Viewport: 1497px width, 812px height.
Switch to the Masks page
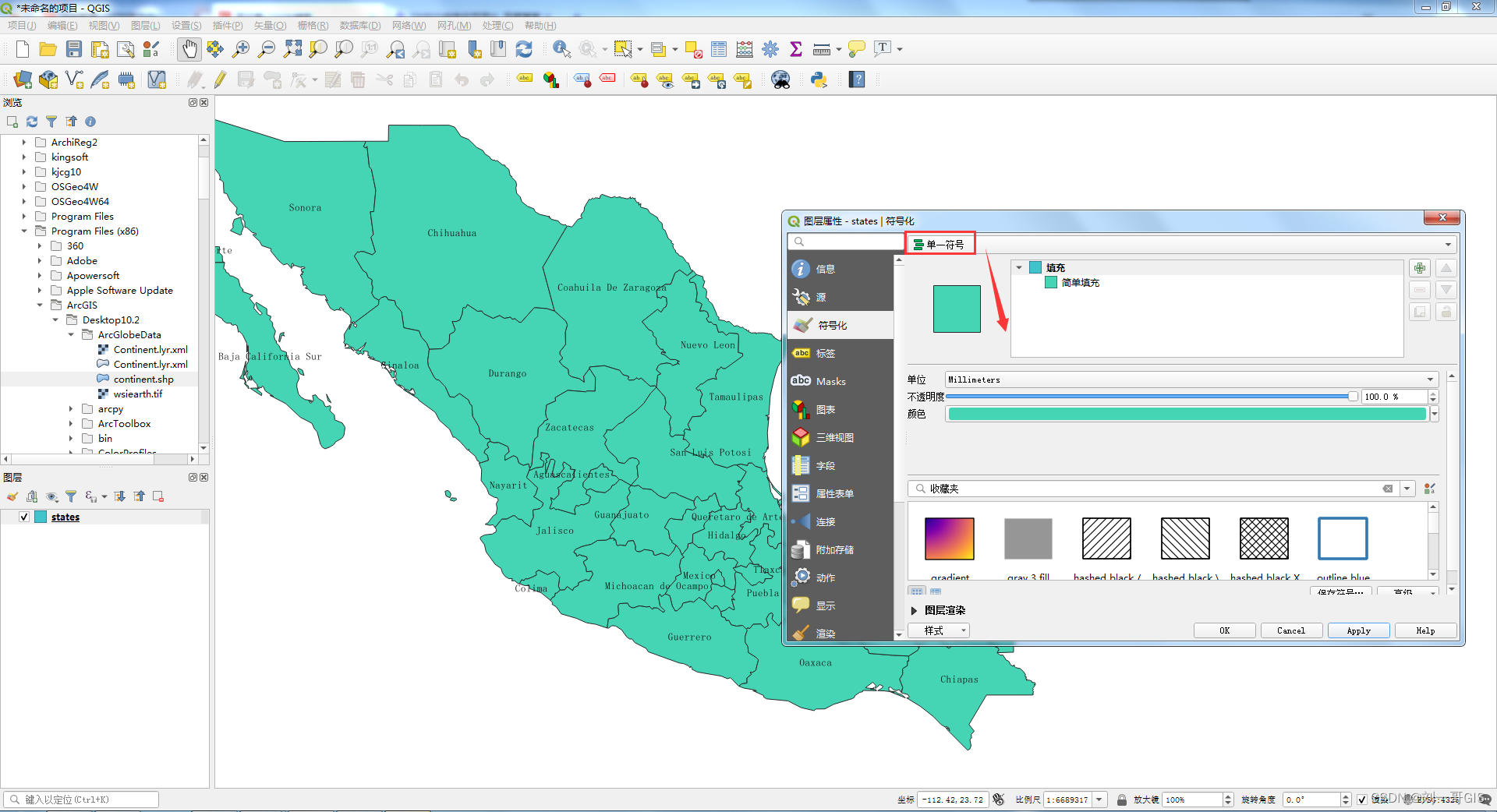pyautogui.click(x=840, y=381)
